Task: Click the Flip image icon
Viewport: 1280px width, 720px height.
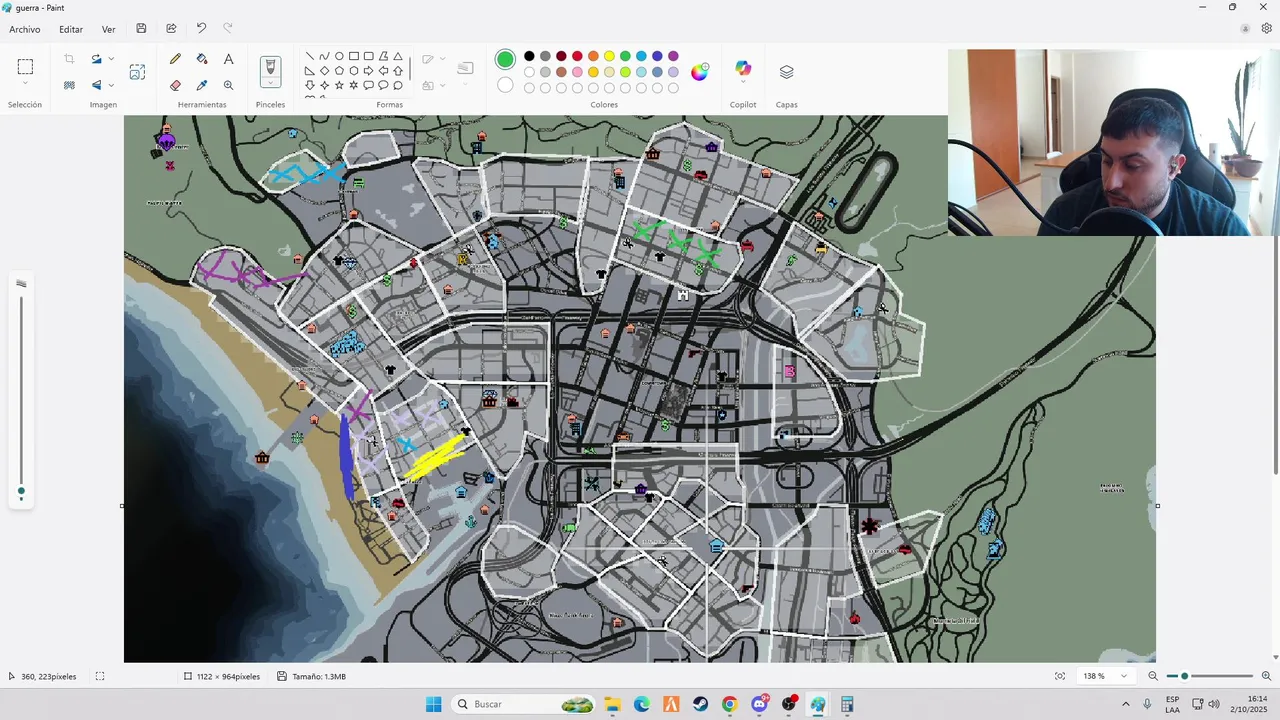Action: (96, 85)
